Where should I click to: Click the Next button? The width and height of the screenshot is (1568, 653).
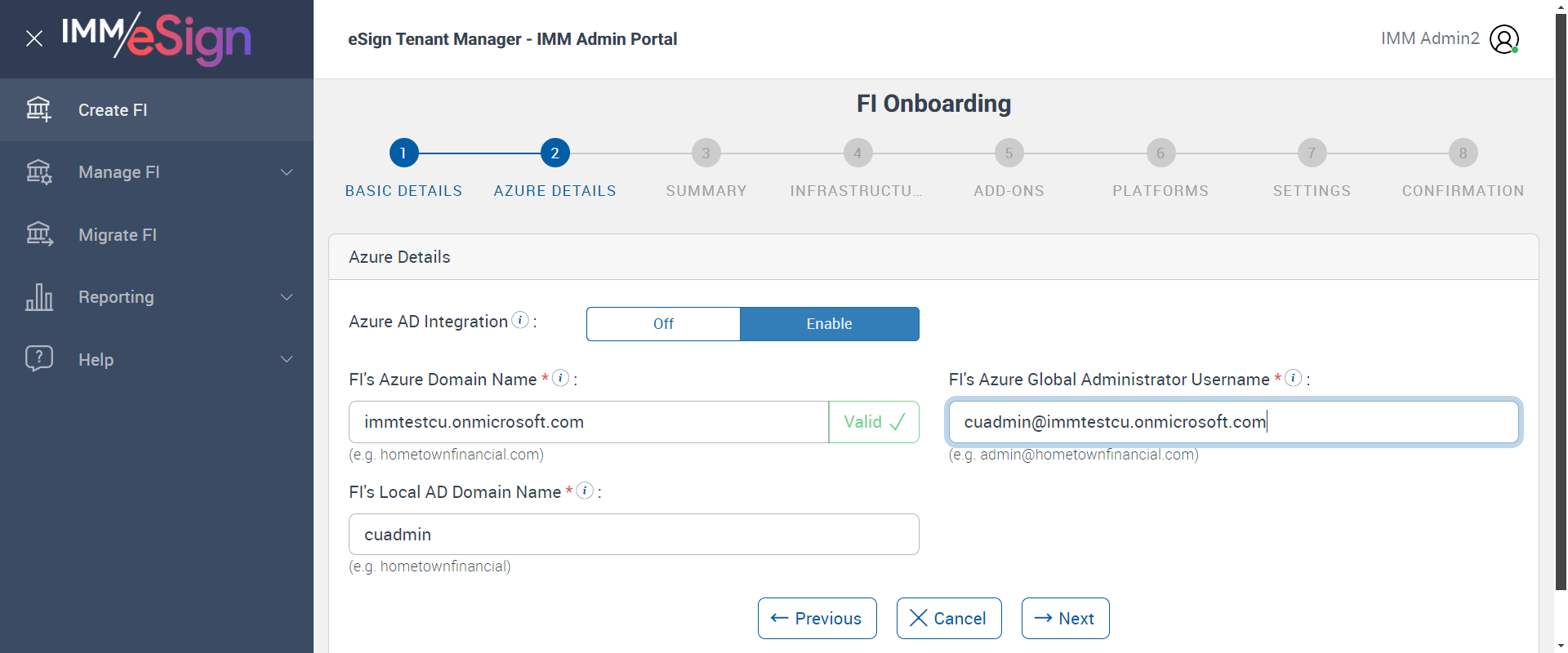click(1065, 619)
